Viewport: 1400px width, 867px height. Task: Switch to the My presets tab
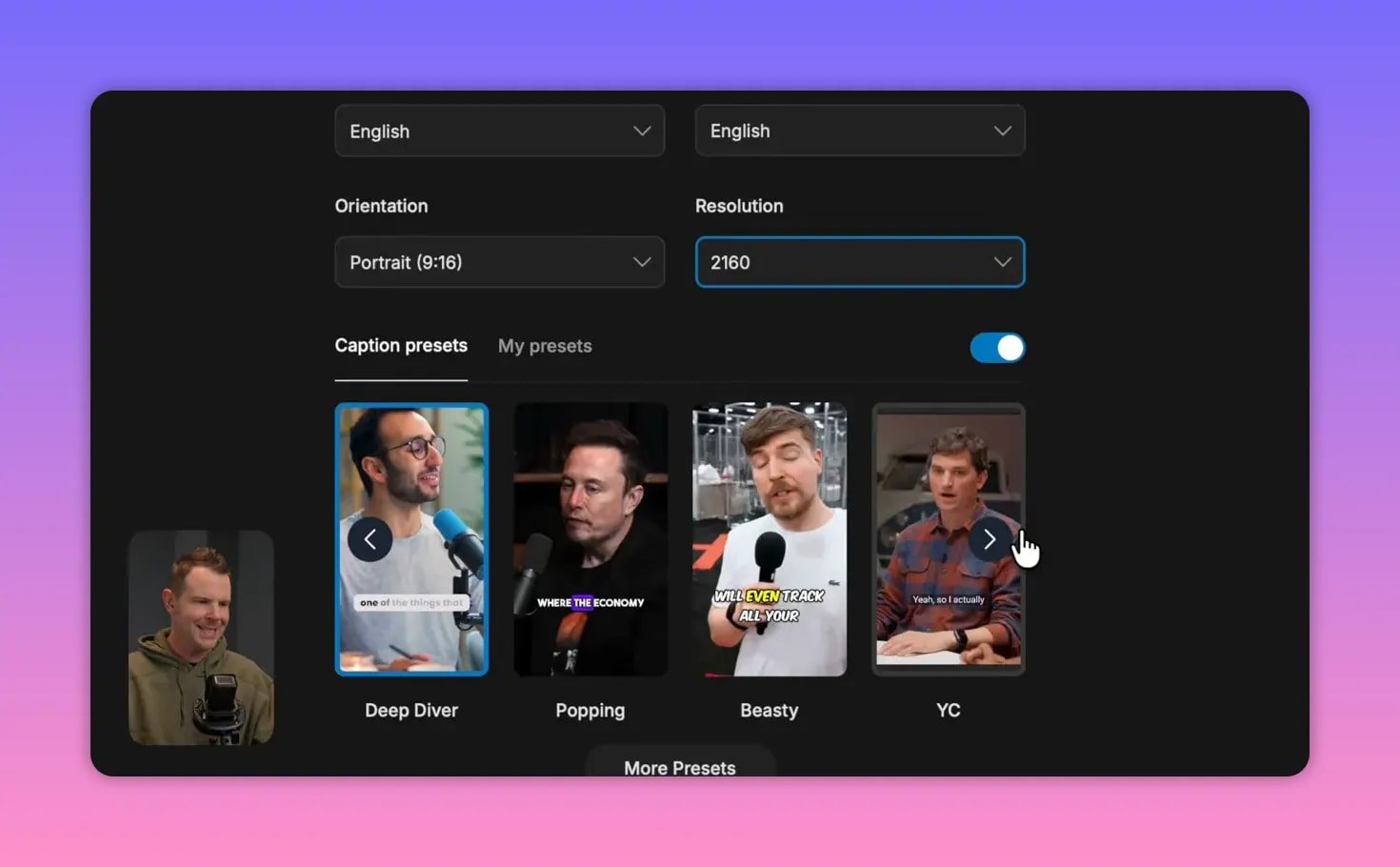coord(545,346)
